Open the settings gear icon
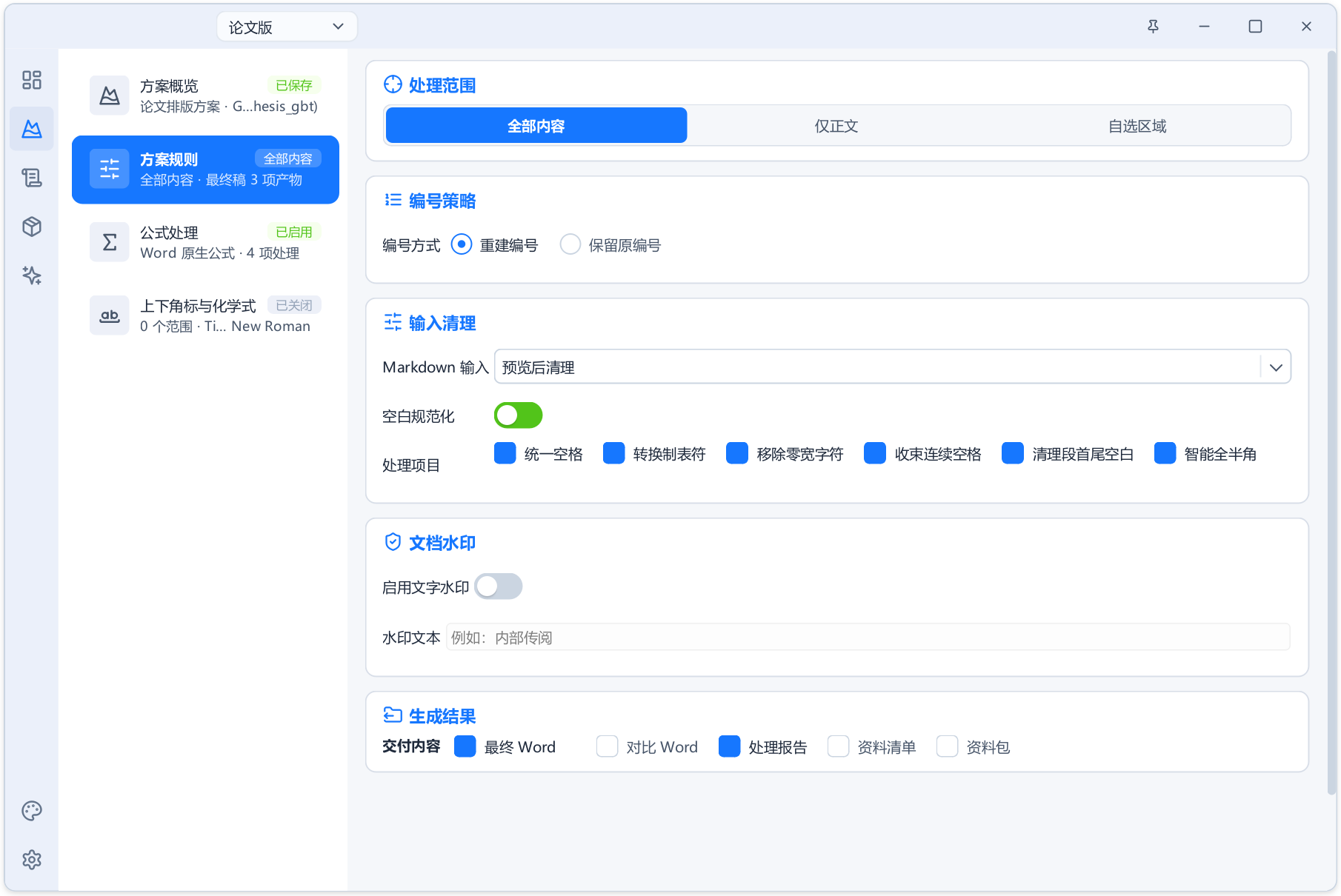The height and width of the screenshot is (896, 1341). 32,860
